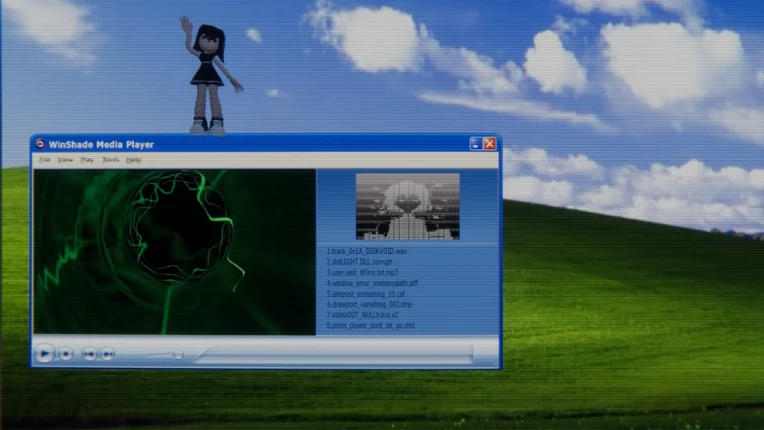Screen dimensions: 764x430
Task: Select track 3 'user.said_itFirst.txt.mp3'
Action: pos(362,273)
